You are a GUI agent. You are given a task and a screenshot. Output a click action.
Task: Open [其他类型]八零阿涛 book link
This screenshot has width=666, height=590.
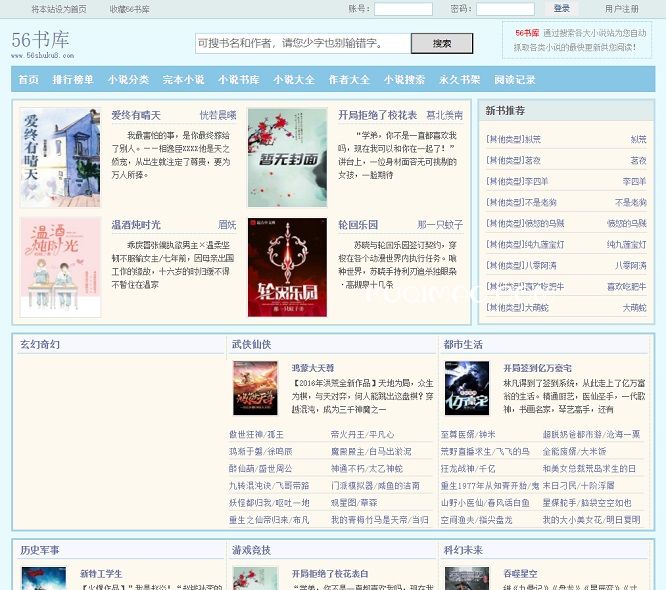tap(521, 265)
